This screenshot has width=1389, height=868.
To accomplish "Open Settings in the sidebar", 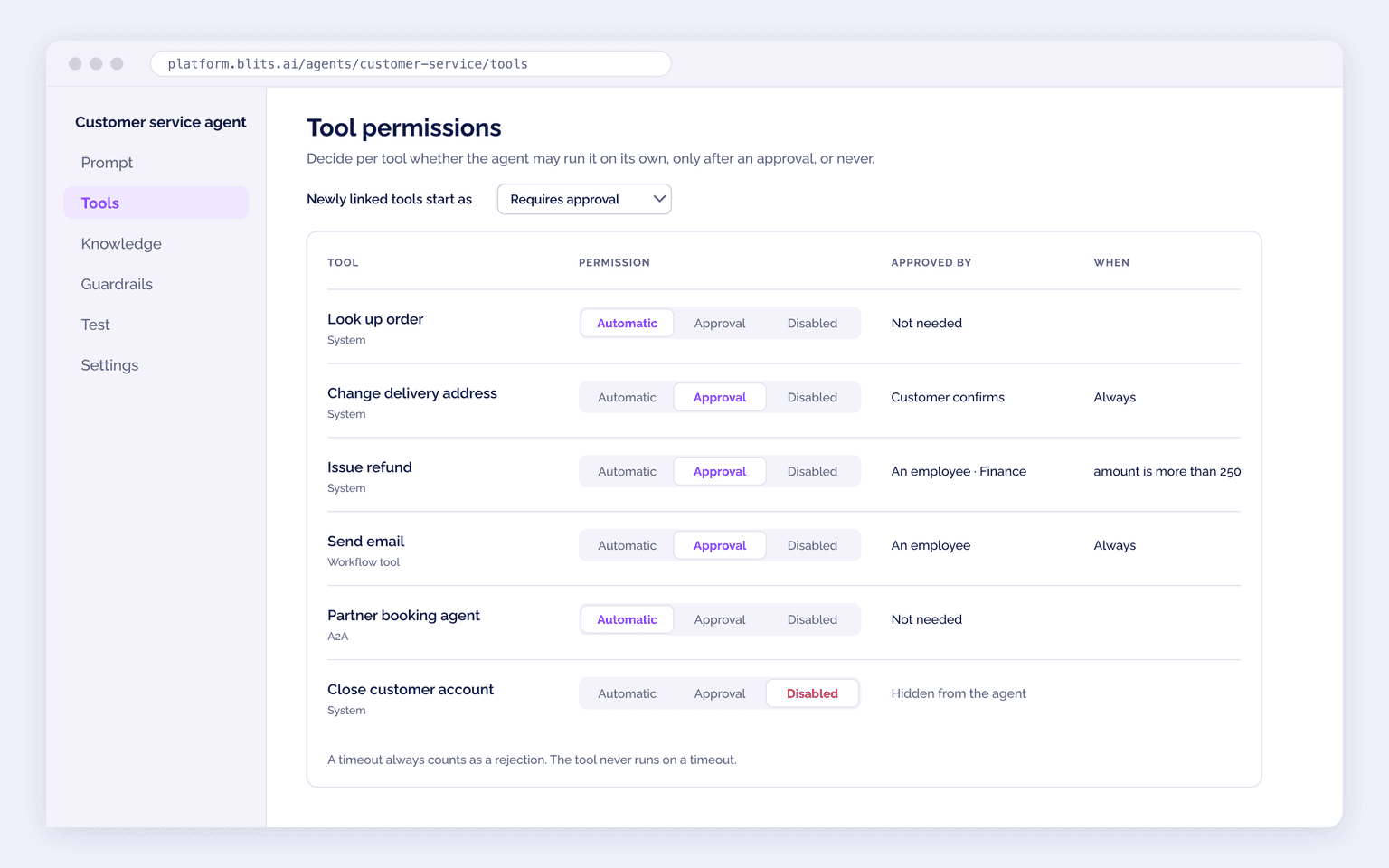I will [156, 365].
